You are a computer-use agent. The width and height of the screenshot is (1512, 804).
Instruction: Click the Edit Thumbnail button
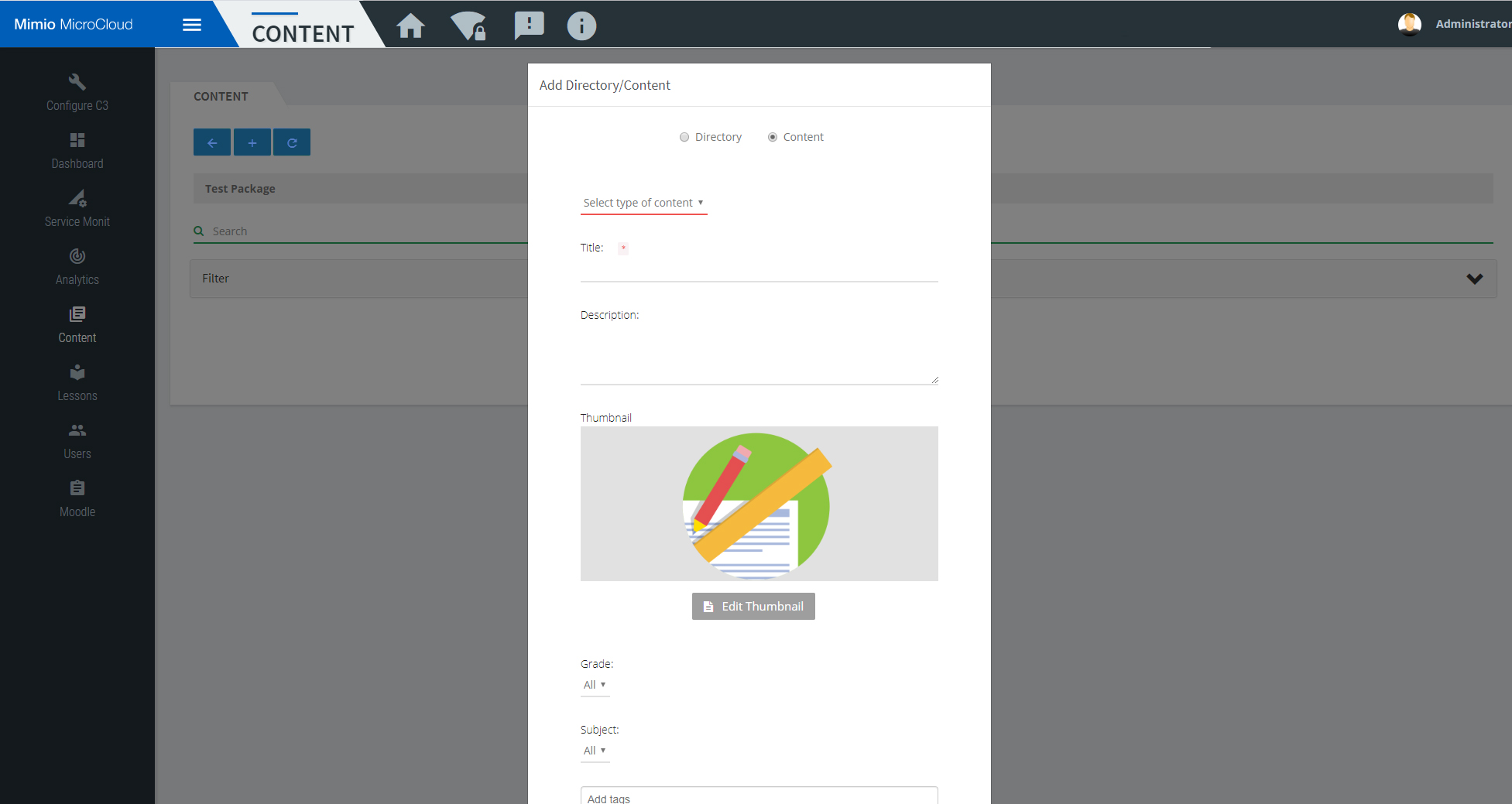(753, 607)
